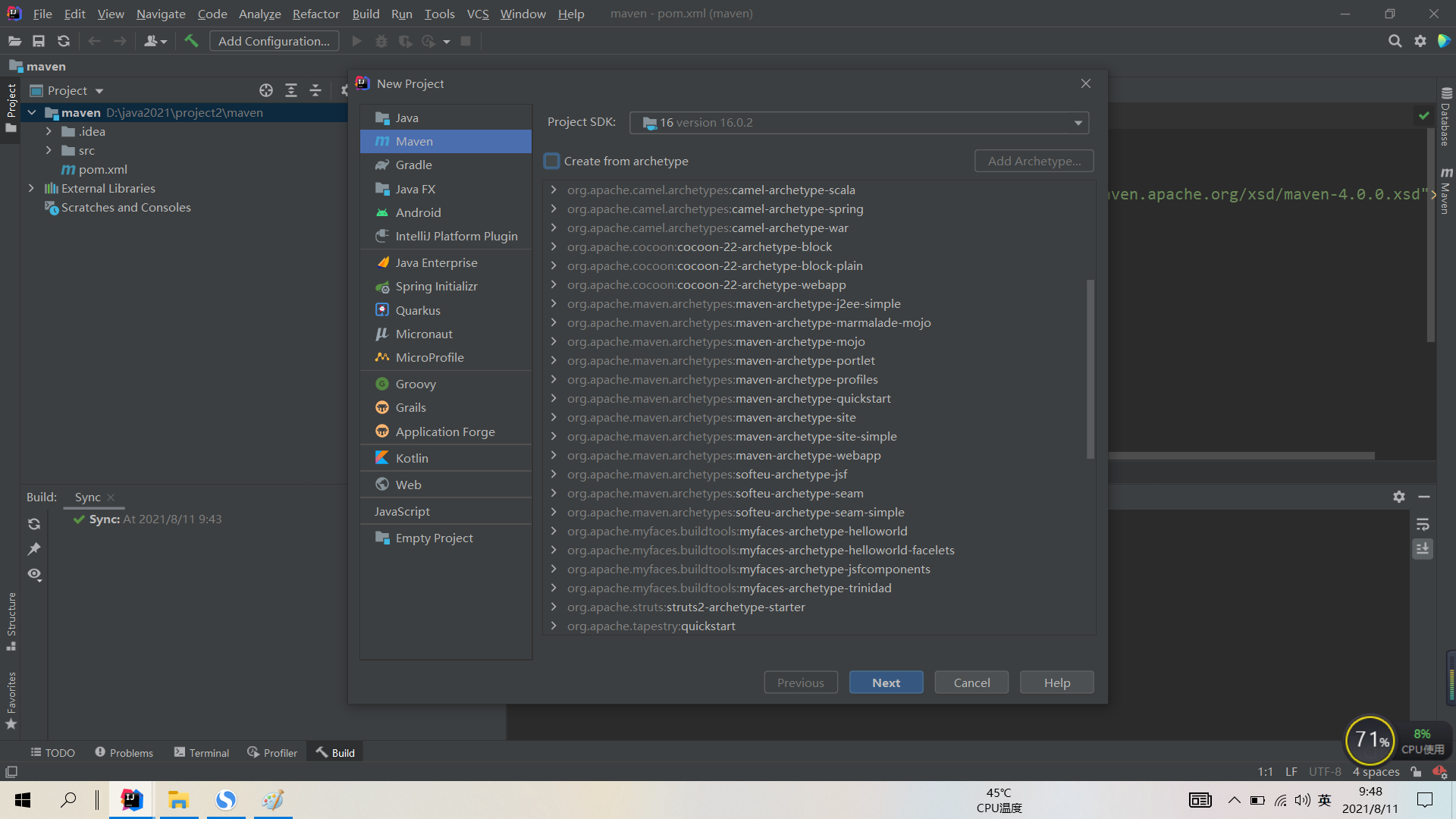Click the Build hammer icon in toolbar
This screenshot has height=819, width=1456.
point(191,41)
